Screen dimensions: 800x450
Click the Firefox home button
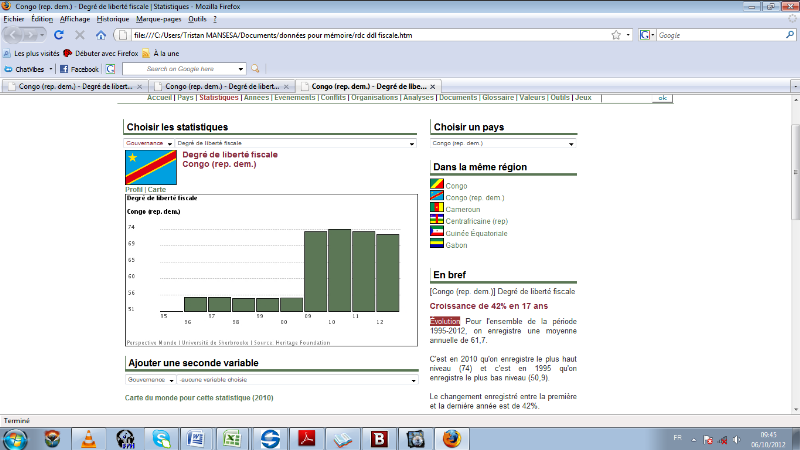pos(100,35)
